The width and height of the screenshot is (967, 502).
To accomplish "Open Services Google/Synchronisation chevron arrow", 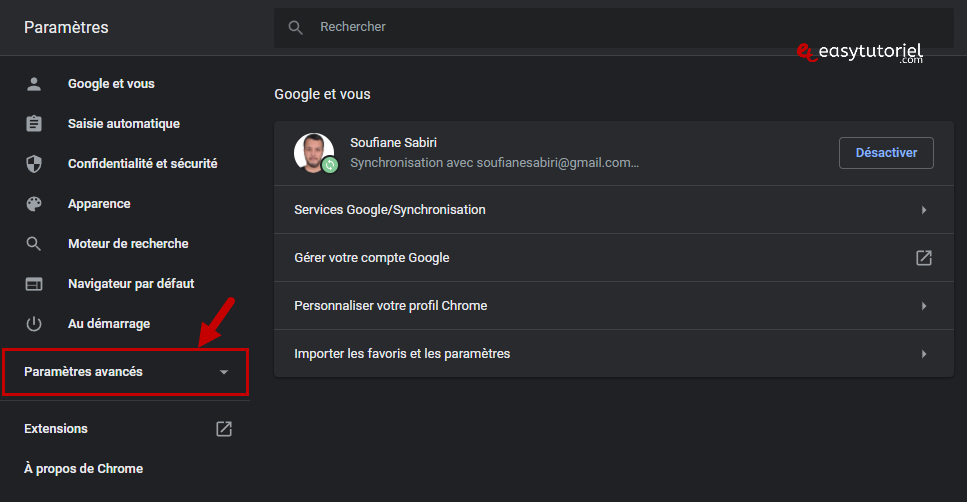I will coord(924,210).
